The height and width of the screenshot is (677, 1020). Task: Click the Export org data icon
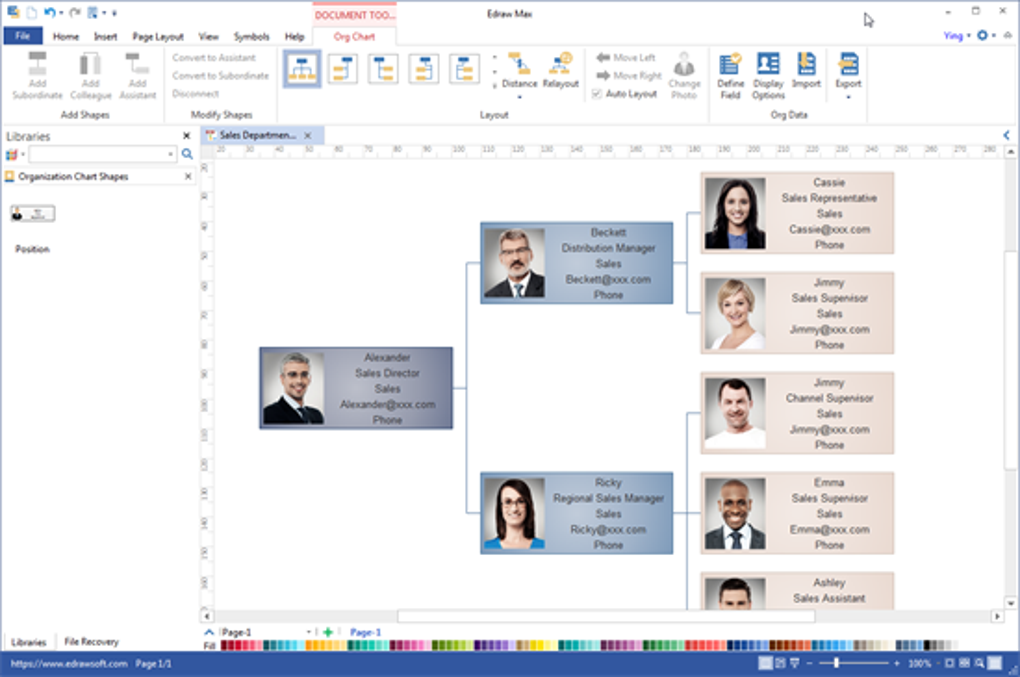click(x=848, y=64)
